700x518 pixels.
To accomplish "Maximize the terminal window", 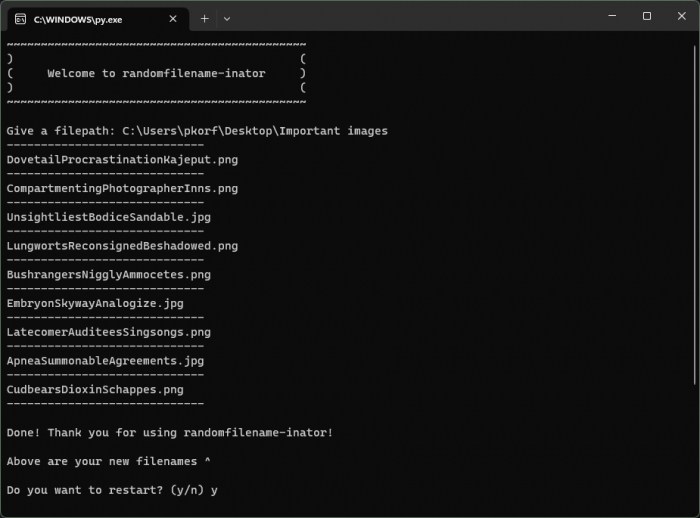I will pos(647,16).
